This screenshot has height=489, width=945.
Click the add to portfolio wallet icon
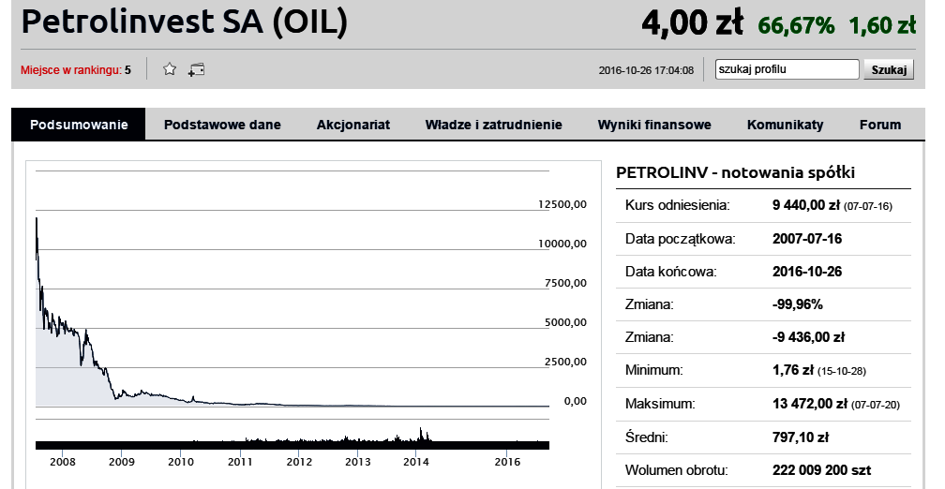196,69
